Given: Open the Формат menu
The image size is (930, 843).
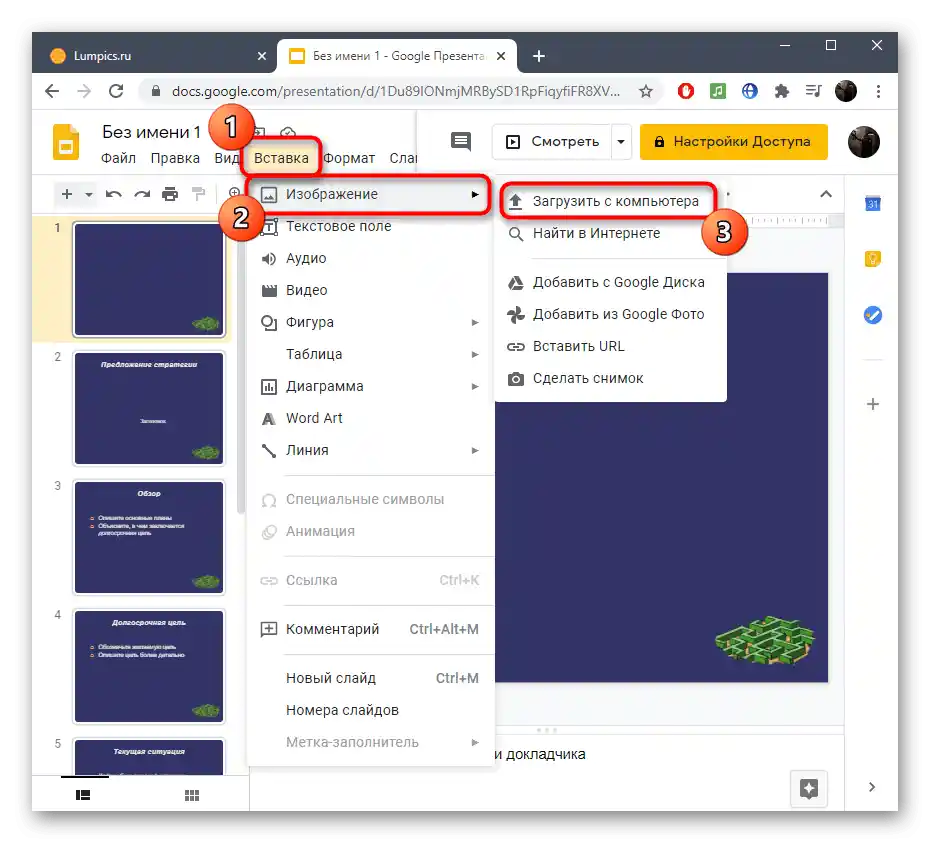Looking at the screenshot, I should click(349, 158).
